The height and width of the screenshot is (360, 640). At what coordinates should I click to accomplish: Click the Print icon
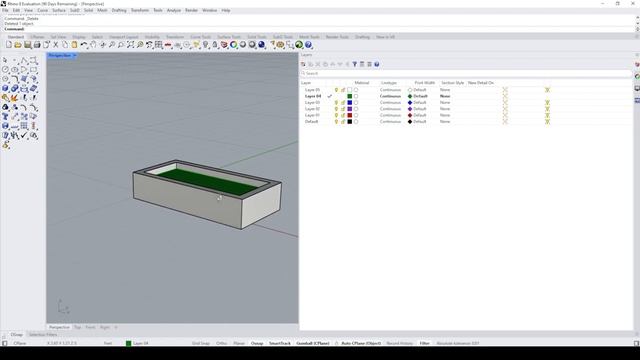pos(37,45)
